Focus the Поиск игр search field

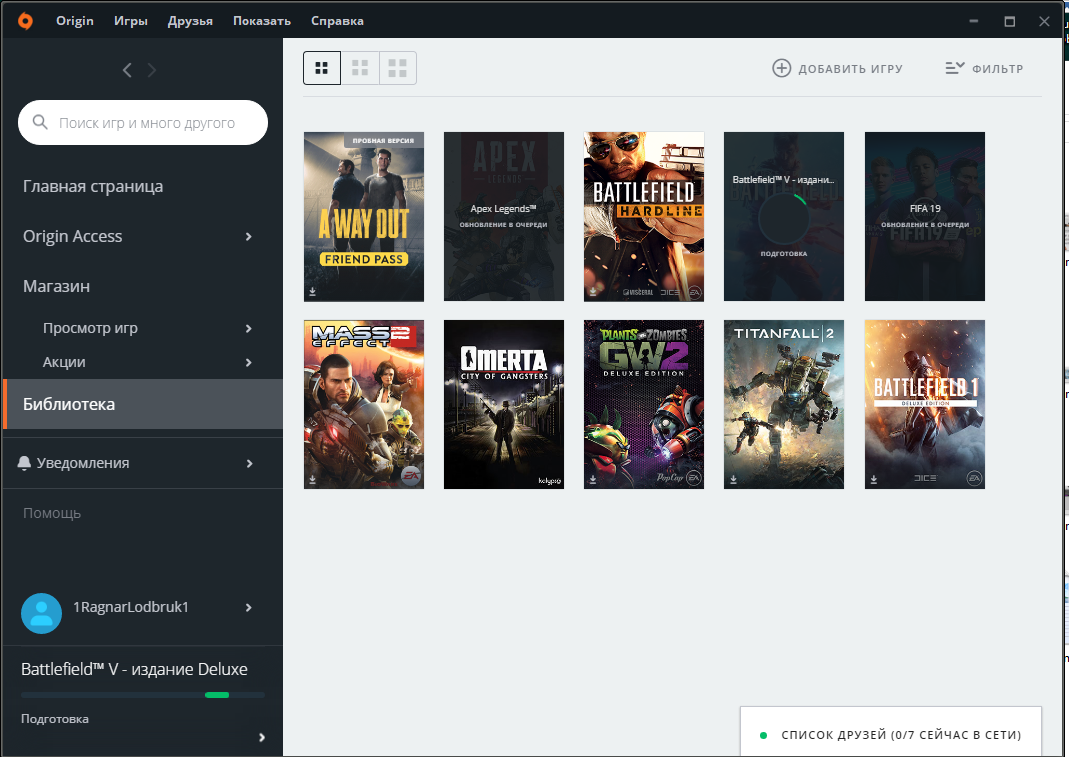click(x=142, y=123)
